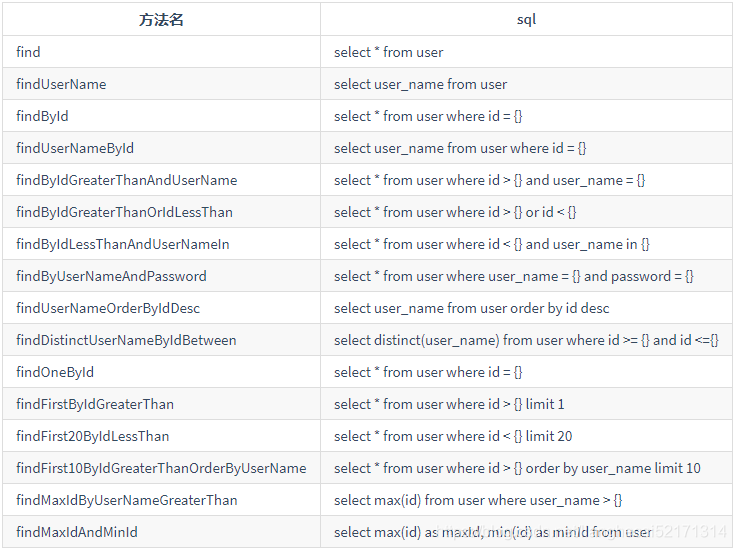Select findByIdLessThanAndUserNameIn method cell
This screenshot has height=550, width=736.
coord(122,244)
